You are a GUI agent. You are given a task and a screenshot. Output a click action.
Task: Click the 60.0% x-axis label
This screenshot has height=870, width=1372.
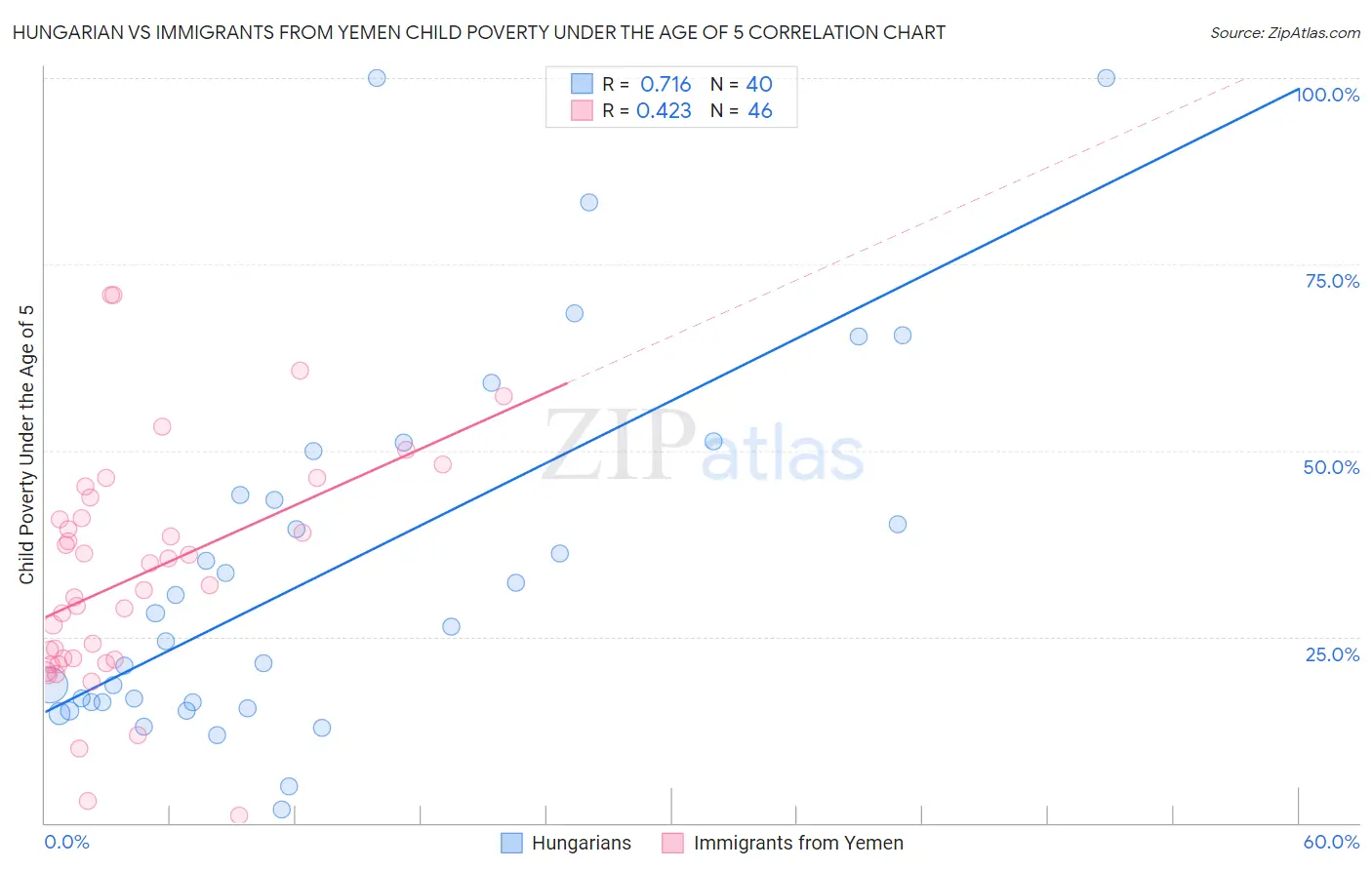click(1331, 842)
